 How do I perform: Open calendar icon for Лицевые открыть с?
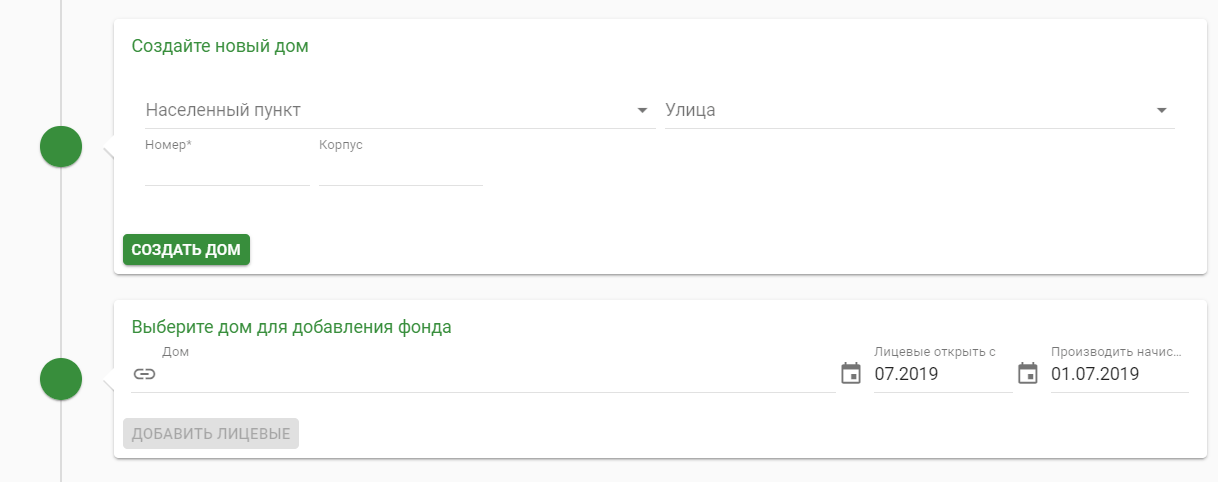click(851, 374)
